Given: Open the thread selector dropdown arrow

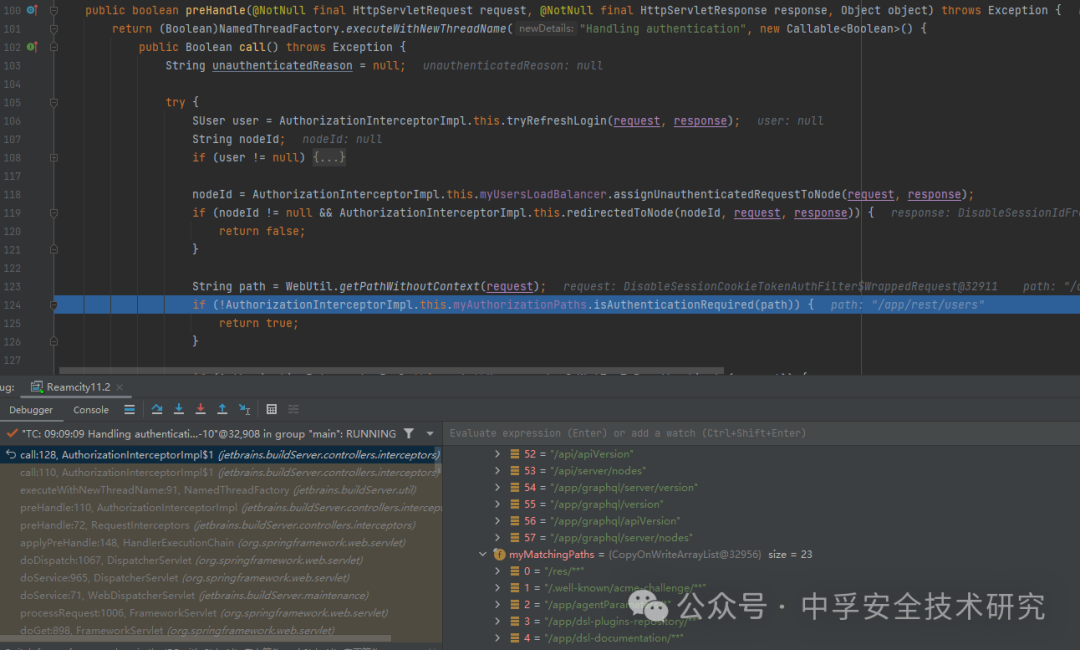Looking at the screenshot, I should tap(430, 434).
